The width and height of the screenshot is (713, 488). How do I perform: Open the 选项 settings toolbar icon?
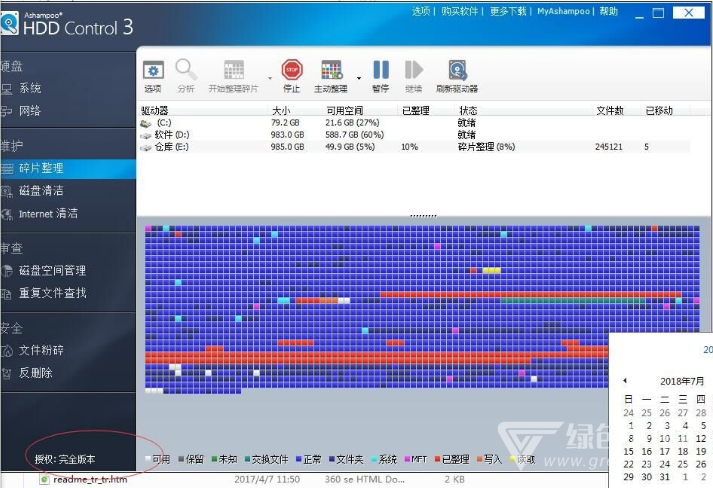(153, 70)
